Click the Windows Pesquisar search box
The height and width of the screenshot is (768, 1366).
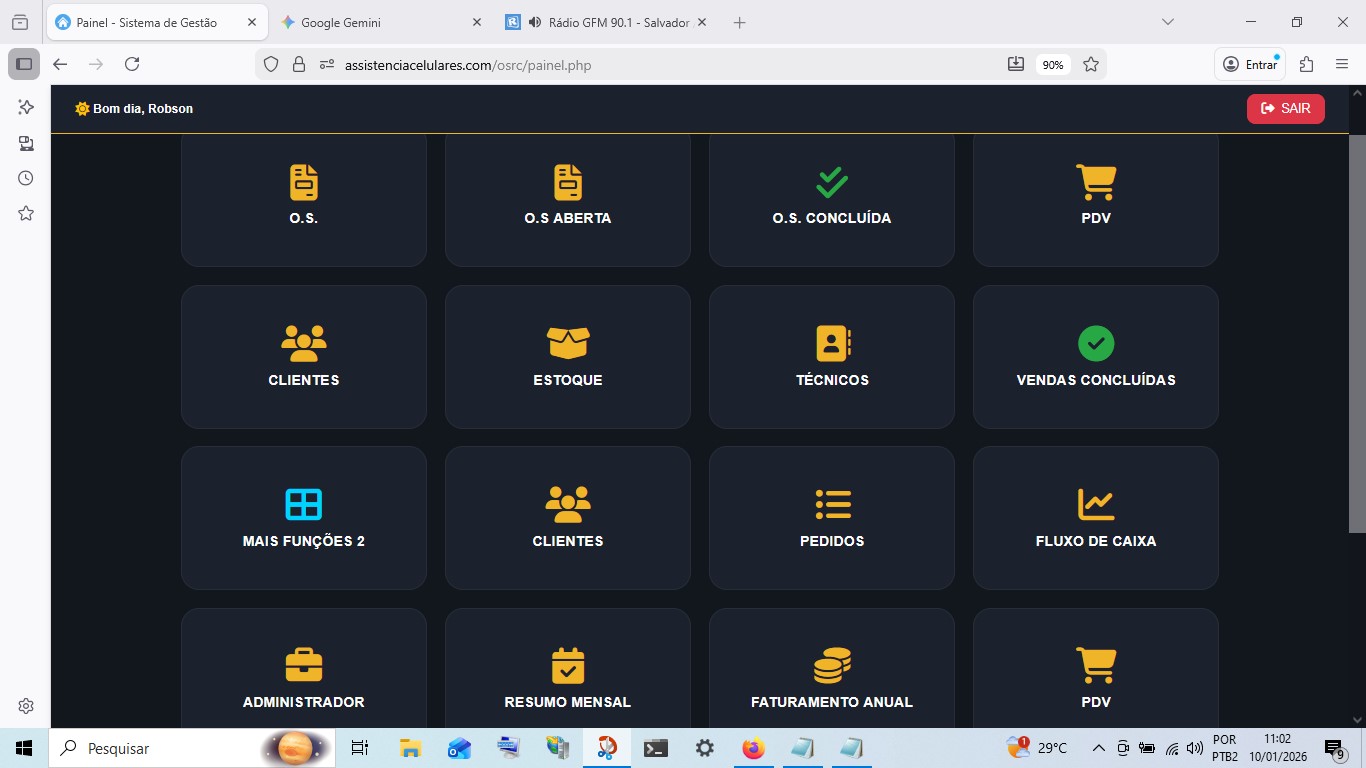click(160, 748)
